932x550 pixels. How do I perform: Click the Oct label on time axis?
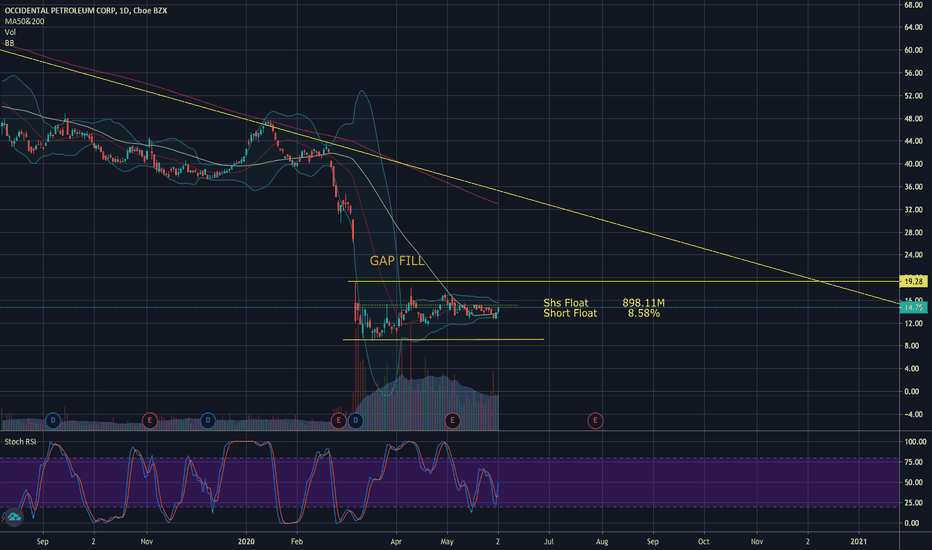[x=704, y=542]
